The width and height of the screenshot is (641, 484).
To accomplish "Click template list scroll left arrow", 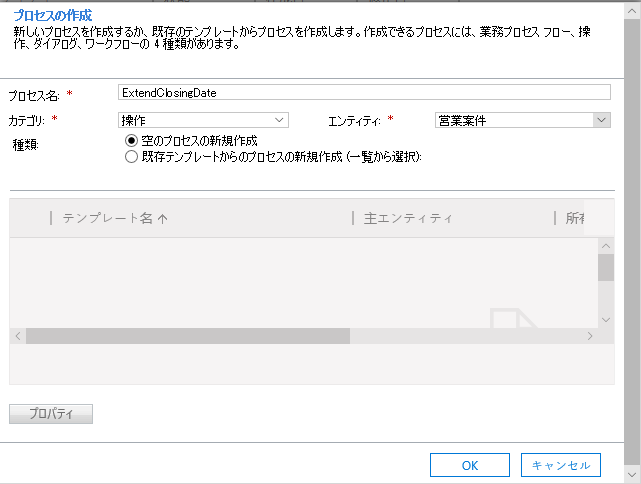I will (18, 336).
